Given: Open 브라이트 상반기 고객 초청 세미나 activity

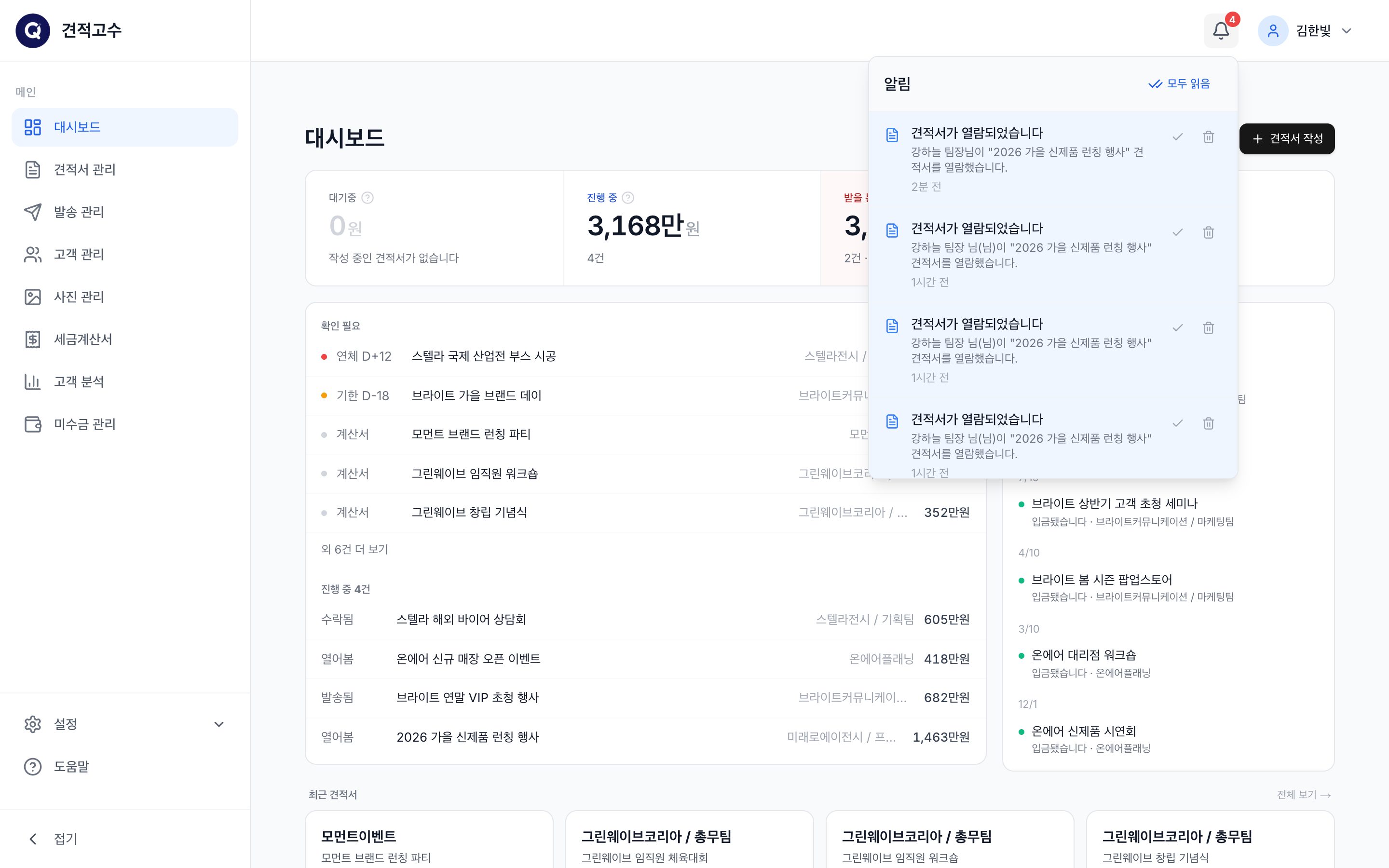Looking at the screenshot, I should (1168, 512).
